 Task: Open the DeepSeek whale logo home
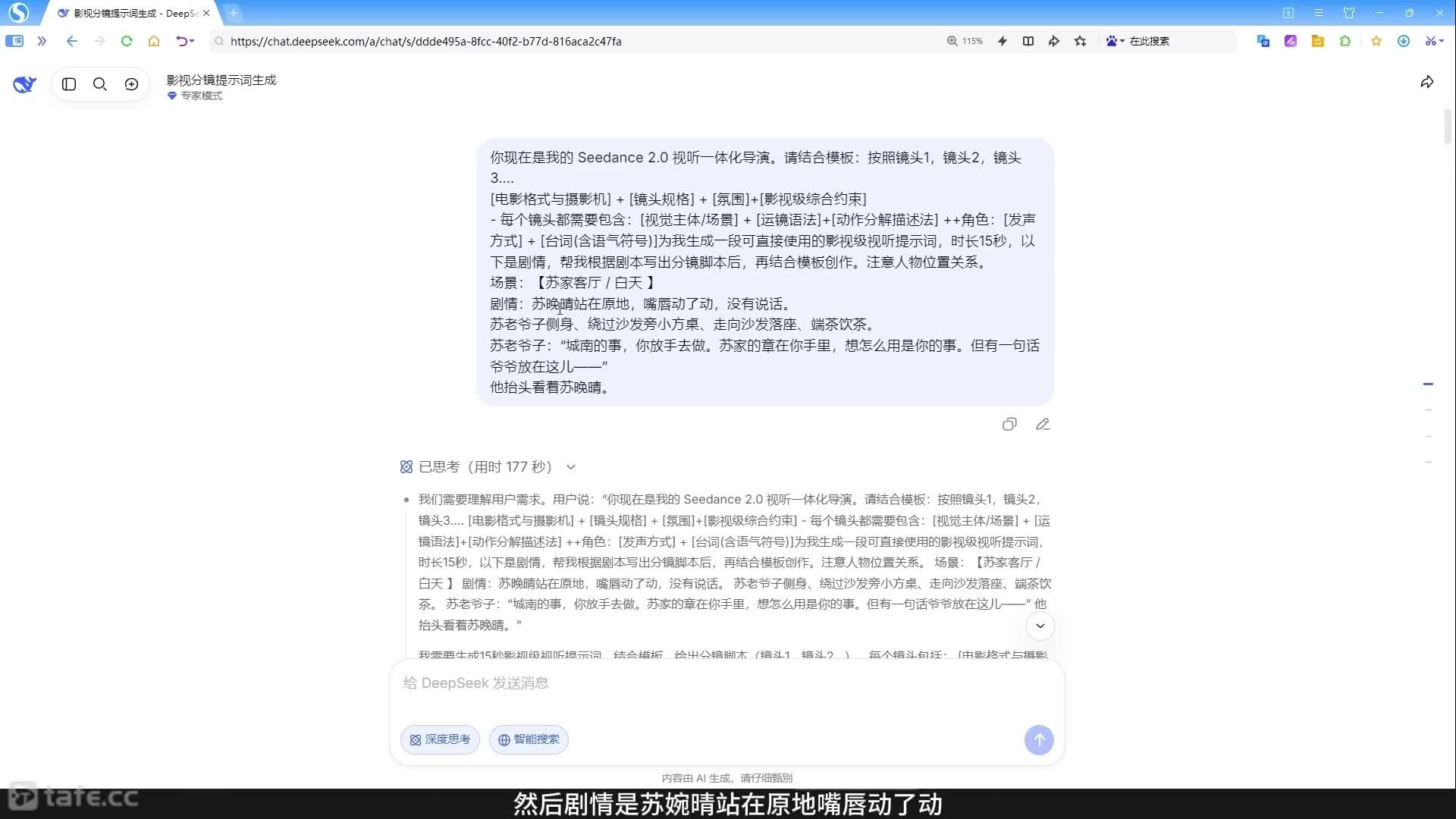pyautogui.click(x=24, y=84)
